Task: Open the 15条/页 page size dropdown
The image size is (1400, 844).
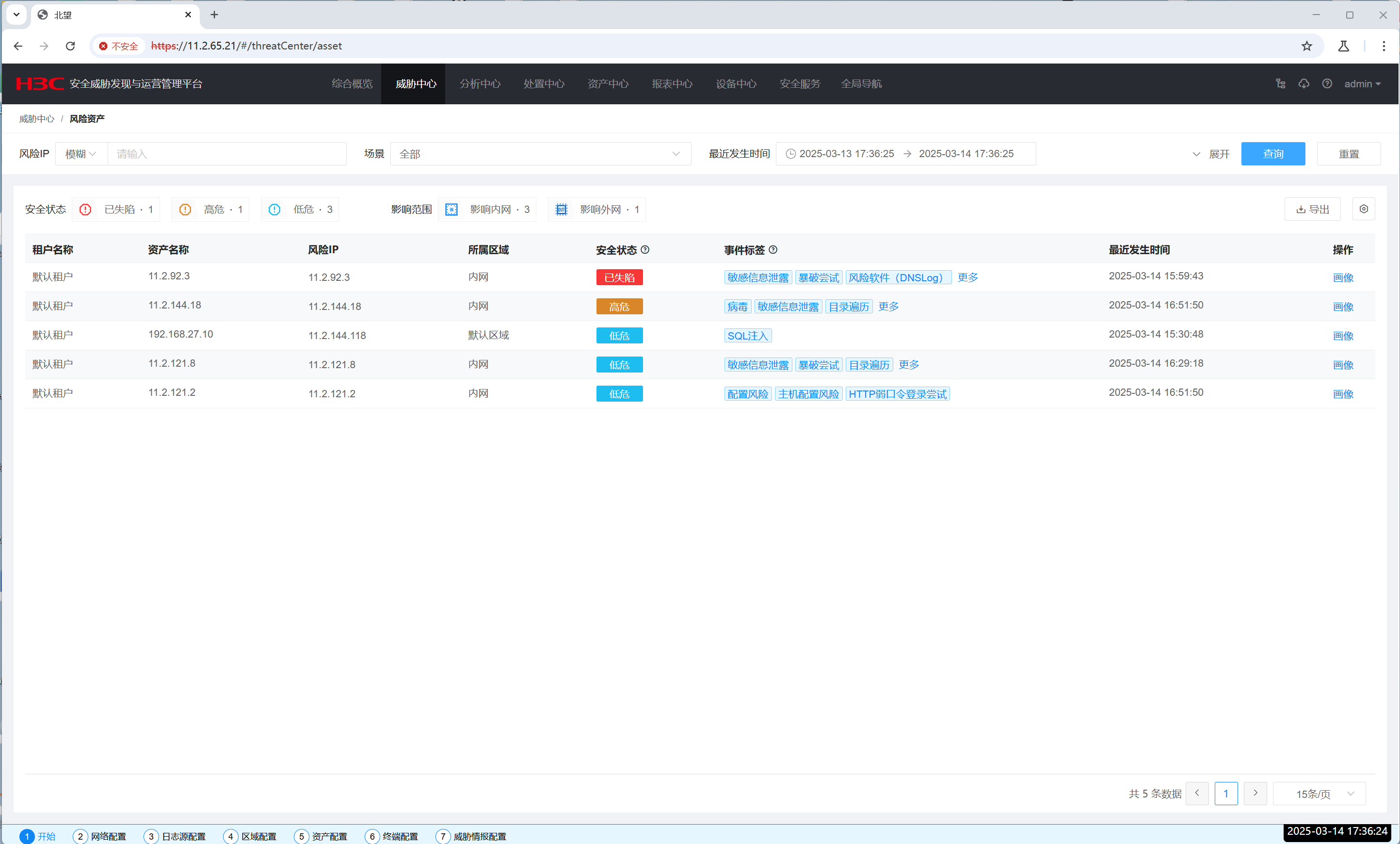Action: coord(1320,794)
